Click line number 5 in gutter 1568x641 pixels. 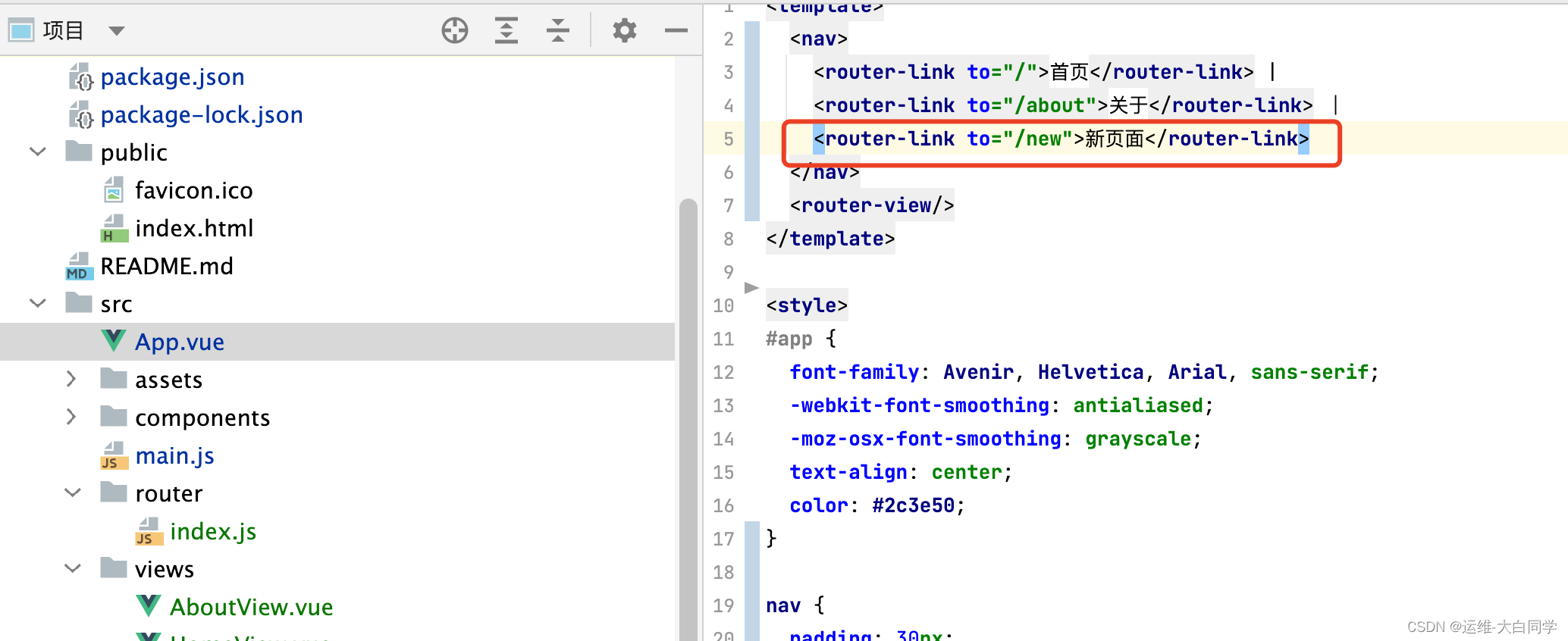click(728, 139)
